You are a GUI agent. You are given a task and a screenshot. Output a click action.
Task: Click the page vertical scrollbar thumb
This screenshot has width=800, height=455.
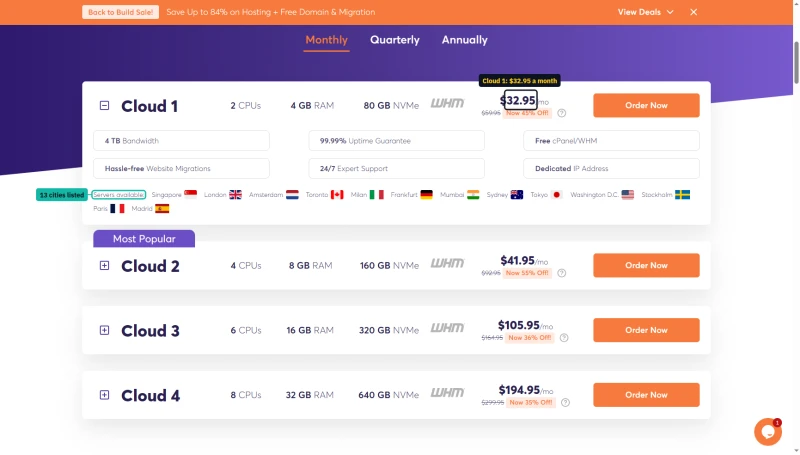click(x=796, y=63)
